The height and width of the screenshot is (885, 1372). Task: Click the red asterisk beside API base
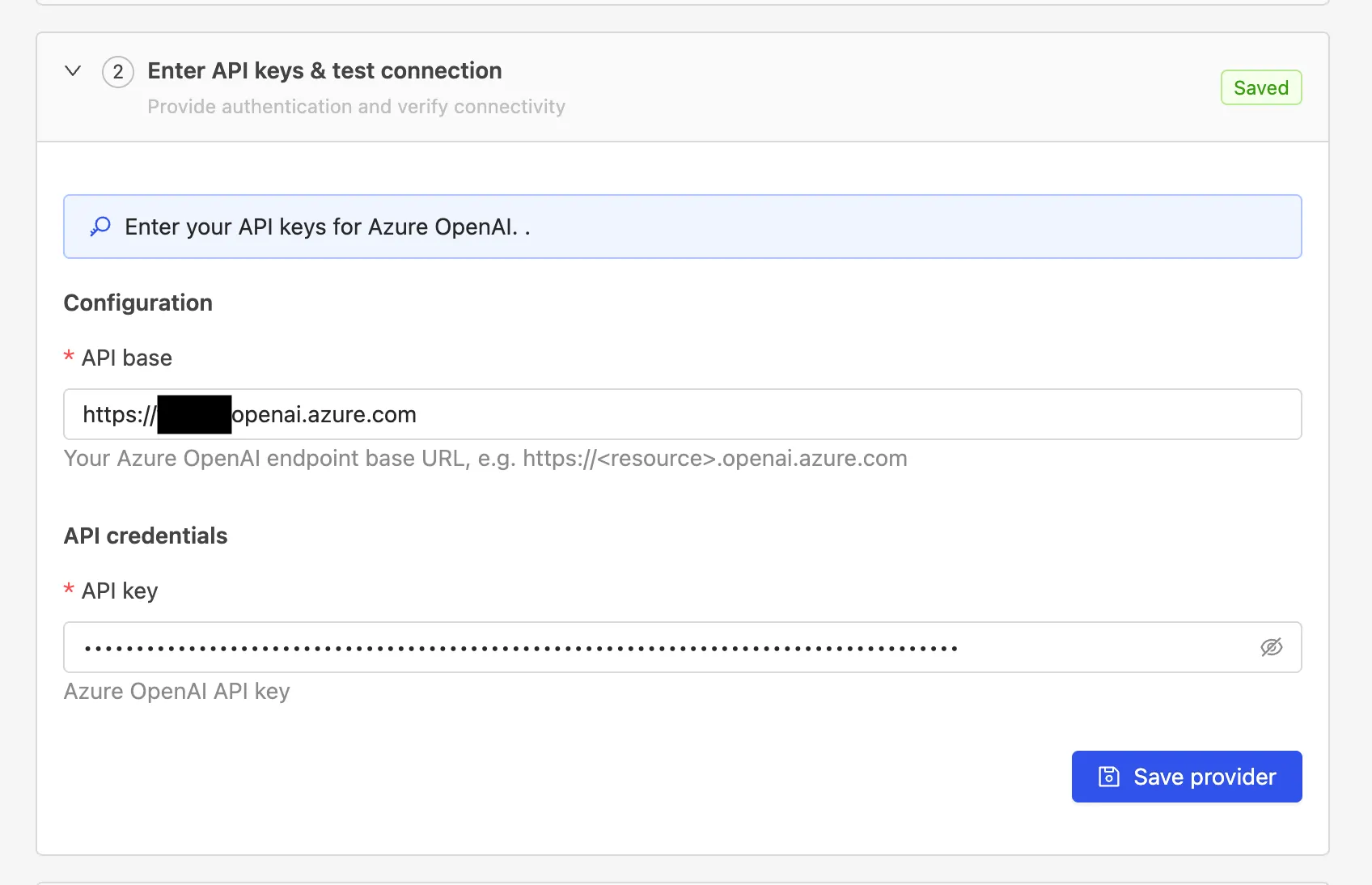pyautogui.click(x=69, y=357)
